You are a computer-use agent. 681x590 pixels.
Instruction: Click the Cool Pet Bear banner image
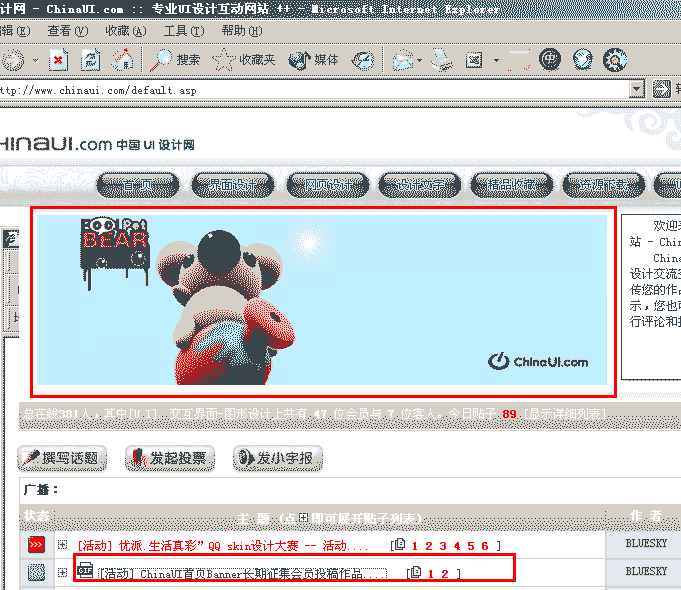click(322, 300)
